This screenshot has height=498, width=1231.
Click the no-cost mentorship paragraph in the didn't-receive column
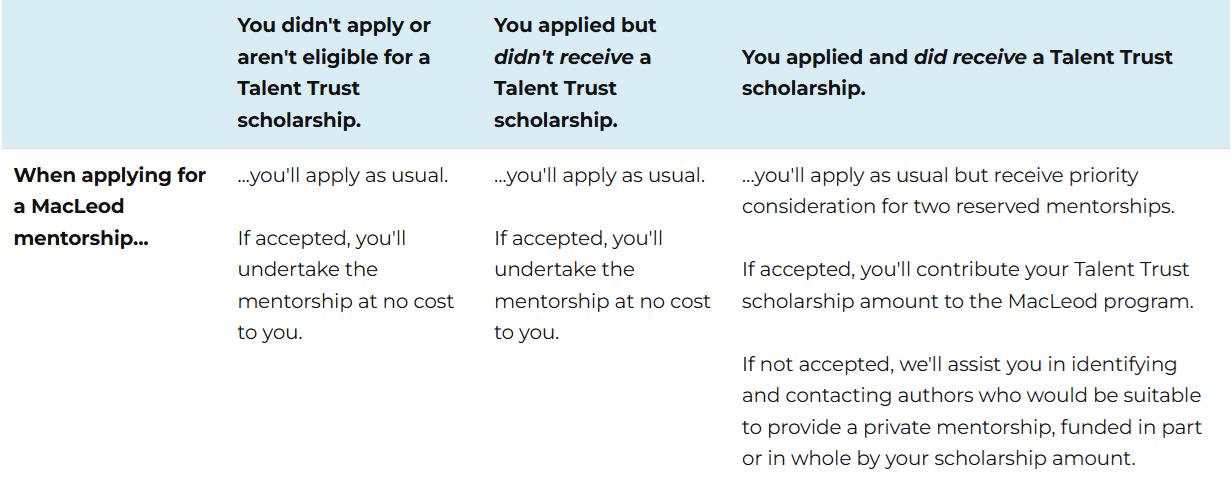point(602,285)
